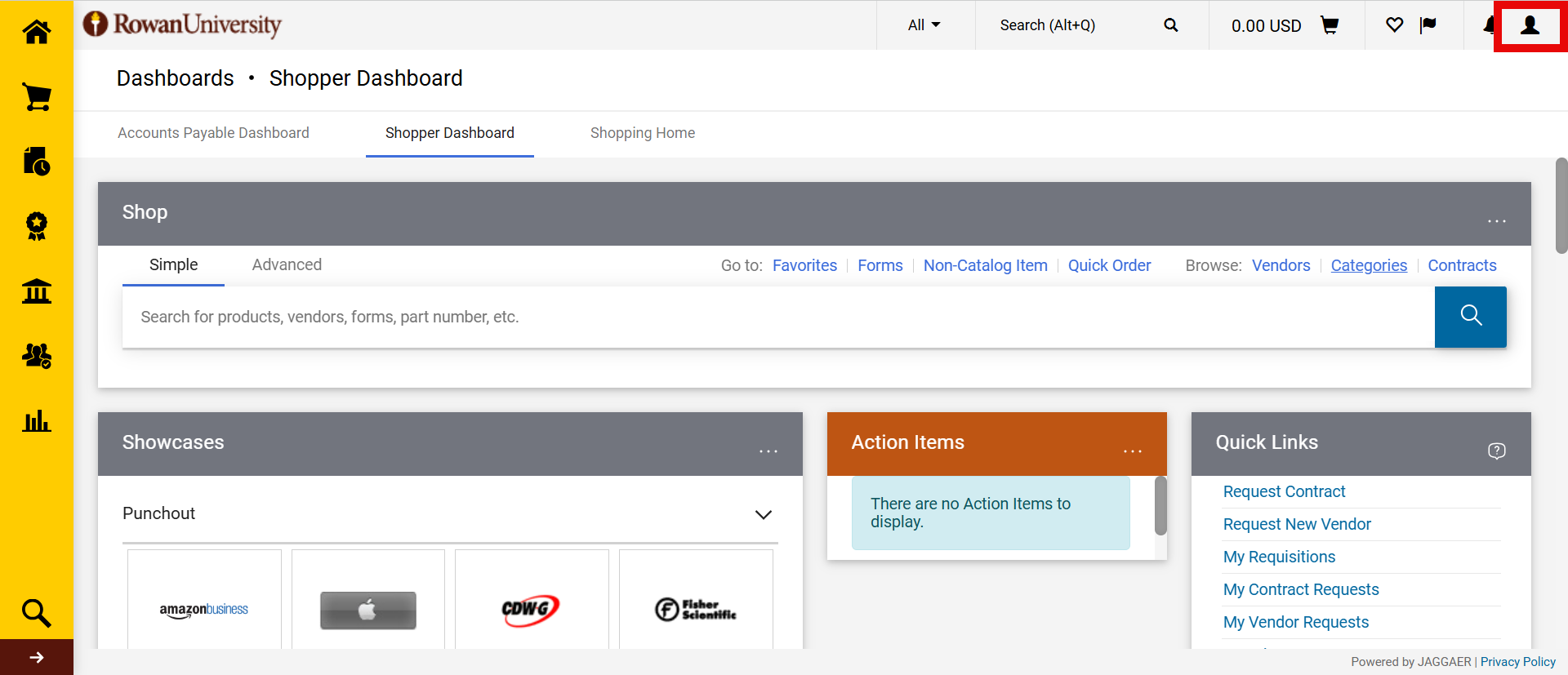Open the Shop cart icon in sidebar
Image resolution: width=1568 pixels, height=675 pixels.
(x=36, y=97)
